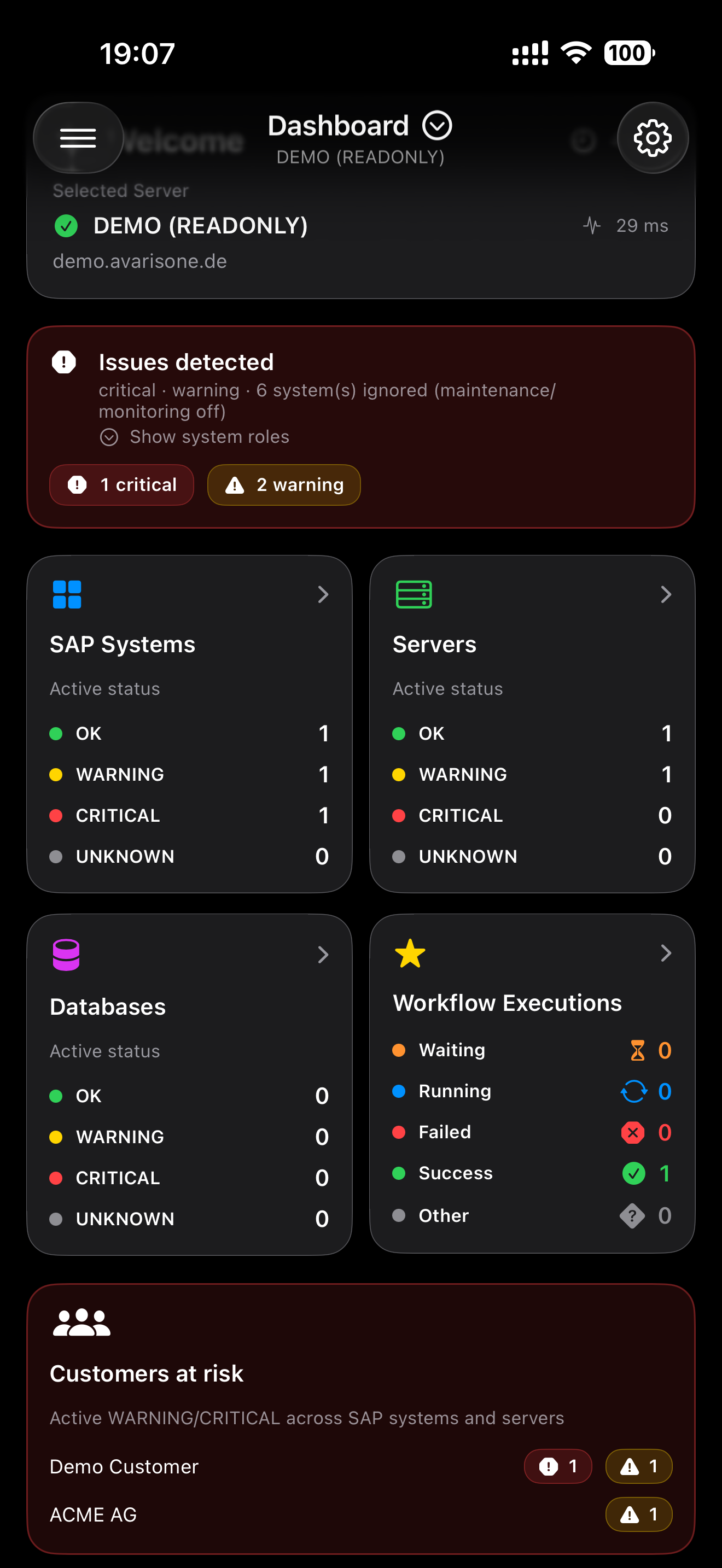Tap the Success green check icon
Screen dimensions: 722x1568
[x=634, y=1174]
